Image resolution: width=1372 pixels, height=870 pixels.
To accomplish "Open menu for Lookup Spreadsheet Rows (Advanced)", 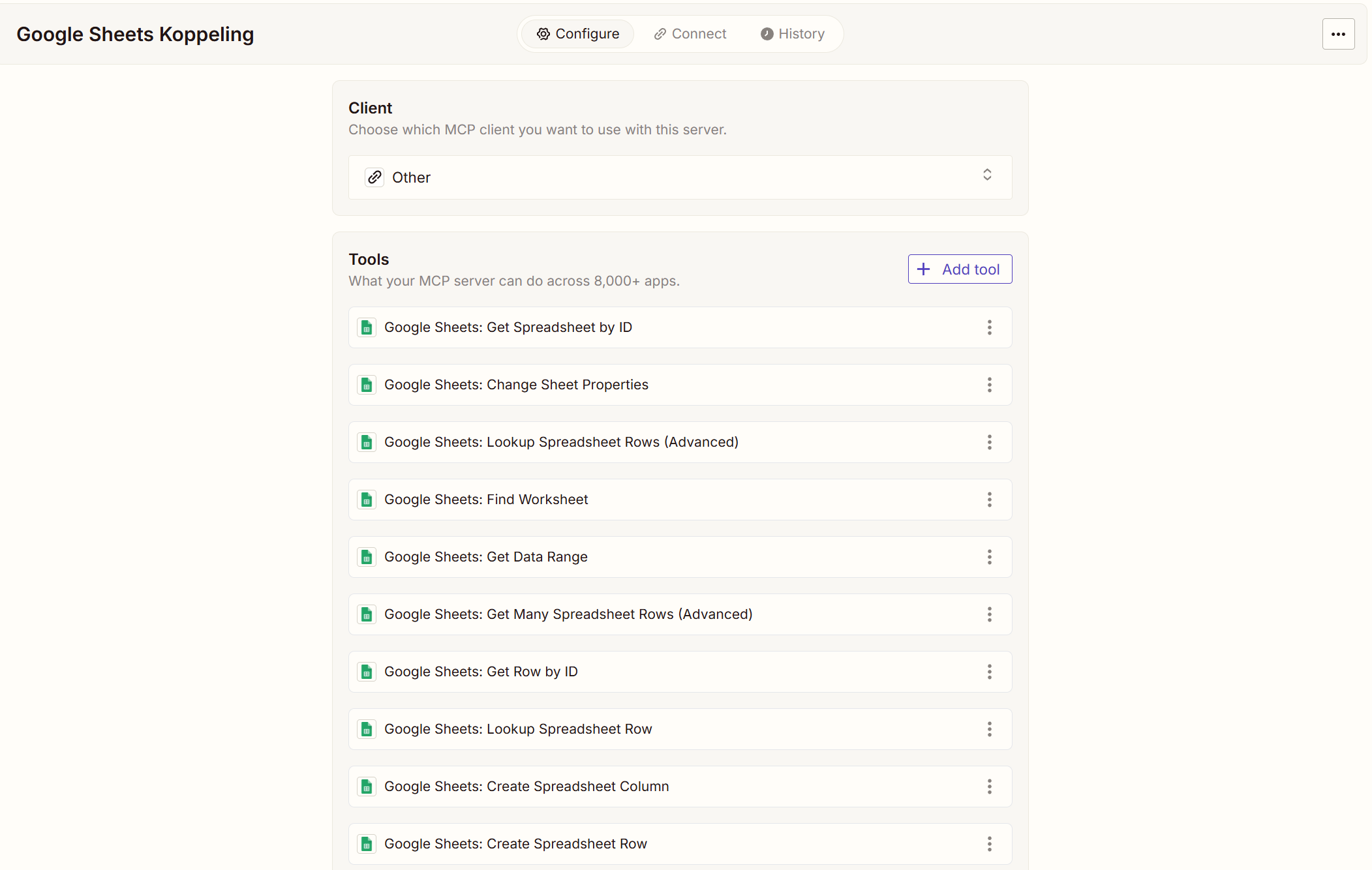I will [x=989, y=442].
